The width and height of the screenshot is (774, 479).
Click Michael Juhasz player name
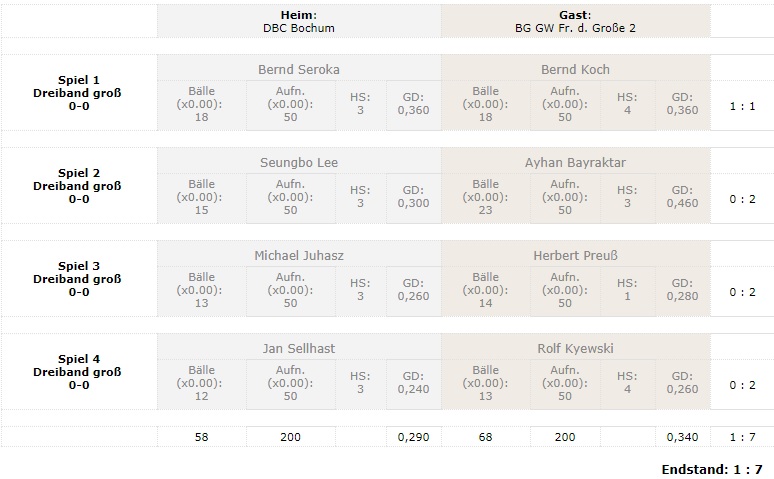(x=299, y=255)
